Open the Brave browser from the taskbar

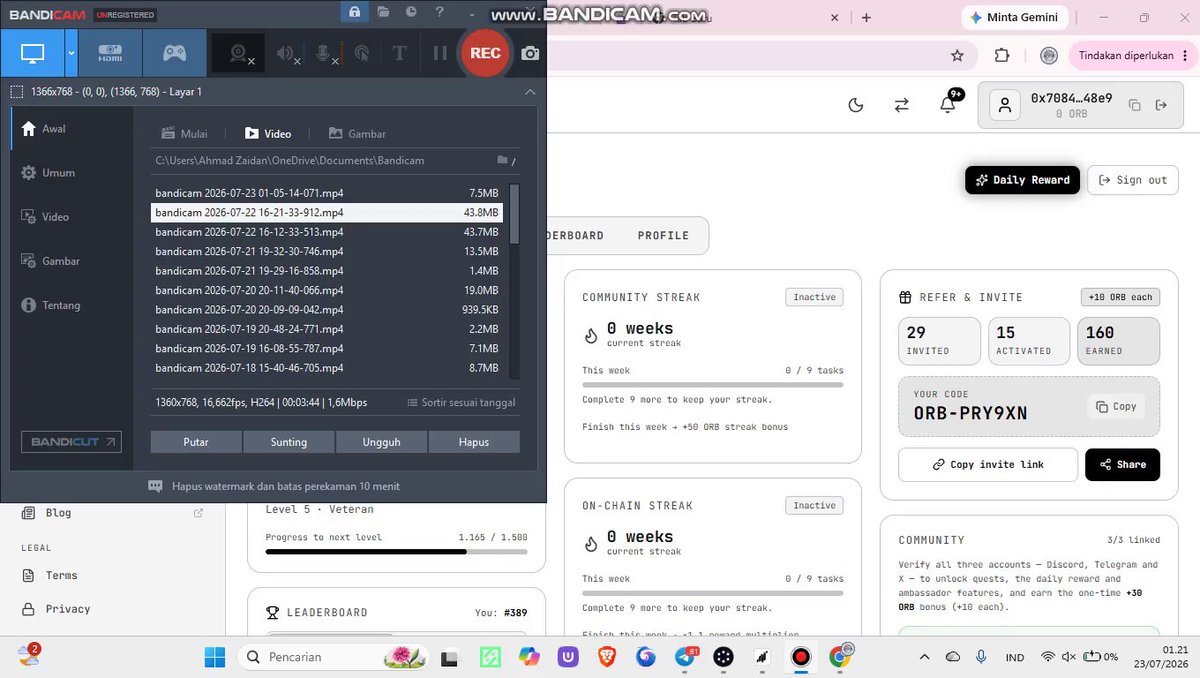pos(607,657)
